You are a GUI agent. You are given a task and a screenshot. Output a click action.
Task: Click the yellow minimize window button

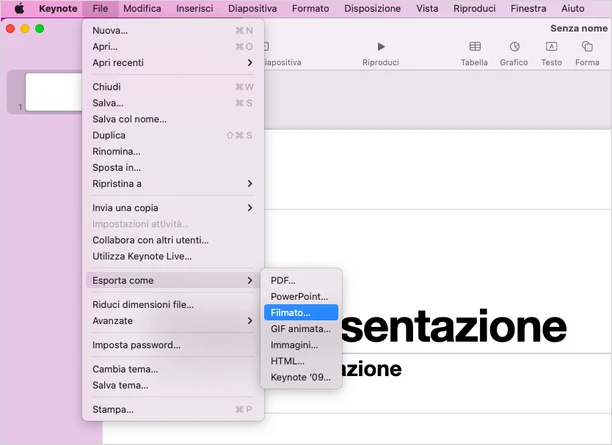25,29
